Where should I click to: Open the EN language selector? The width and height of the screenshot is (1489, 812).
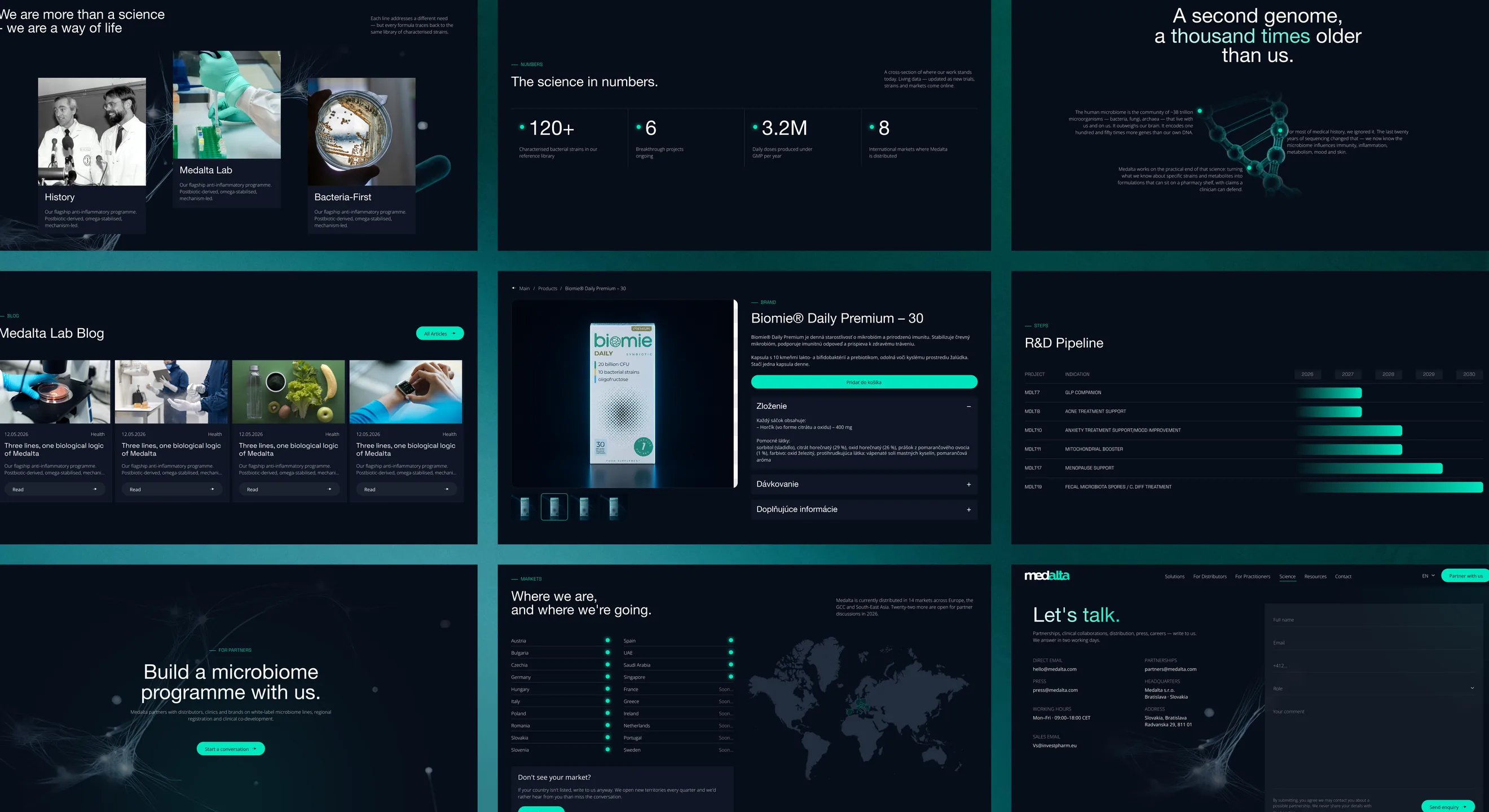[x=1428, y=576]
